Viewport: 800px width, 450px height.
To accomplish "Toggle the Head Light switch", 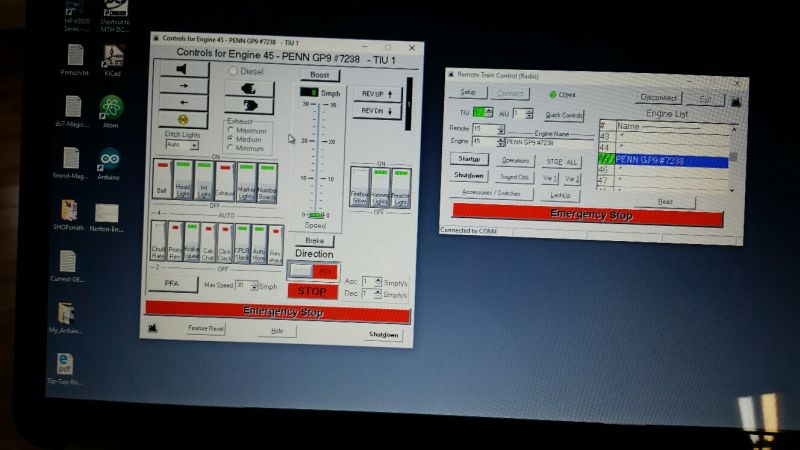I will [x=183, y=179].
